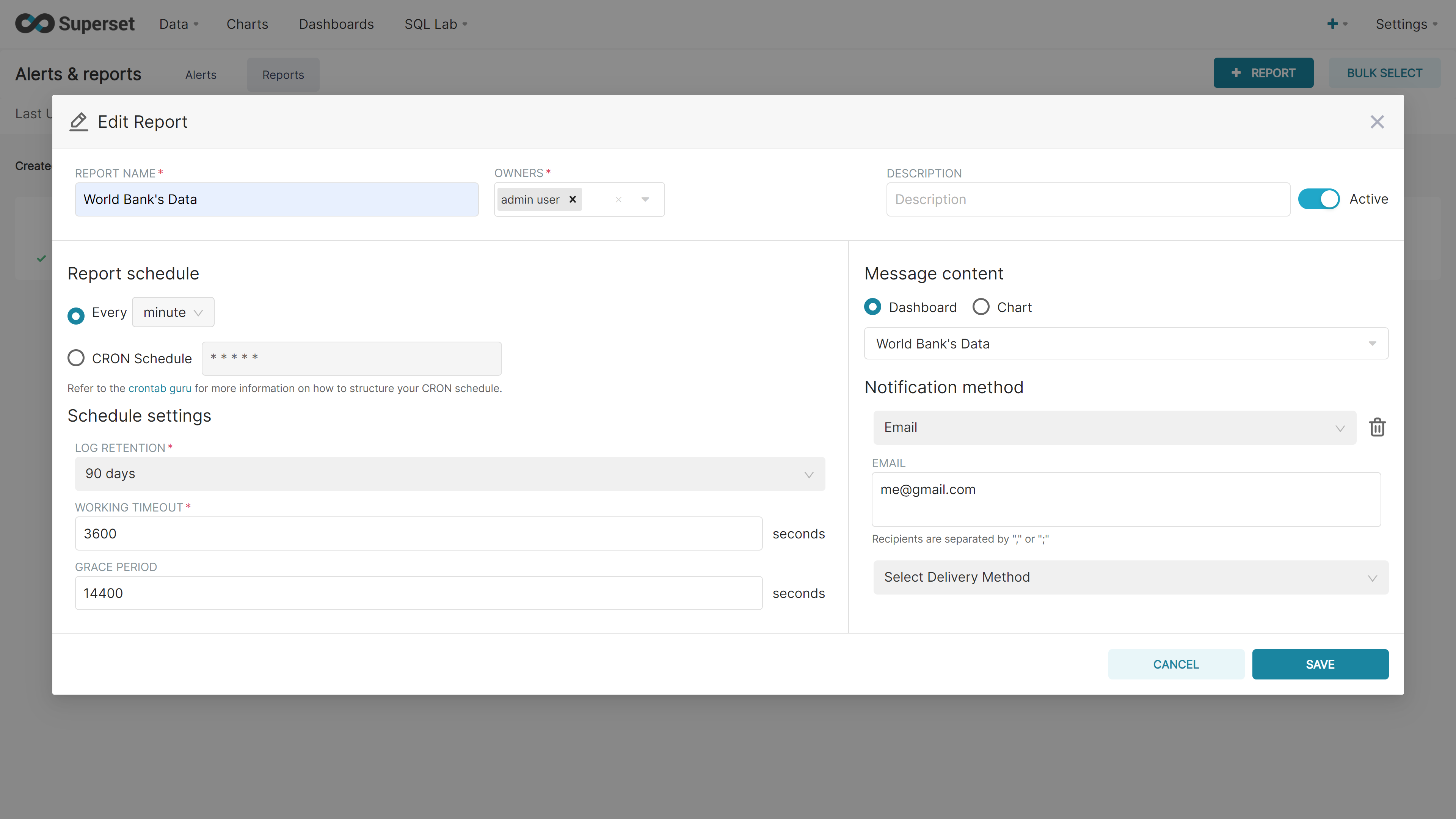Close the Edit Report dialog with the X icon

pos(1377,122)
